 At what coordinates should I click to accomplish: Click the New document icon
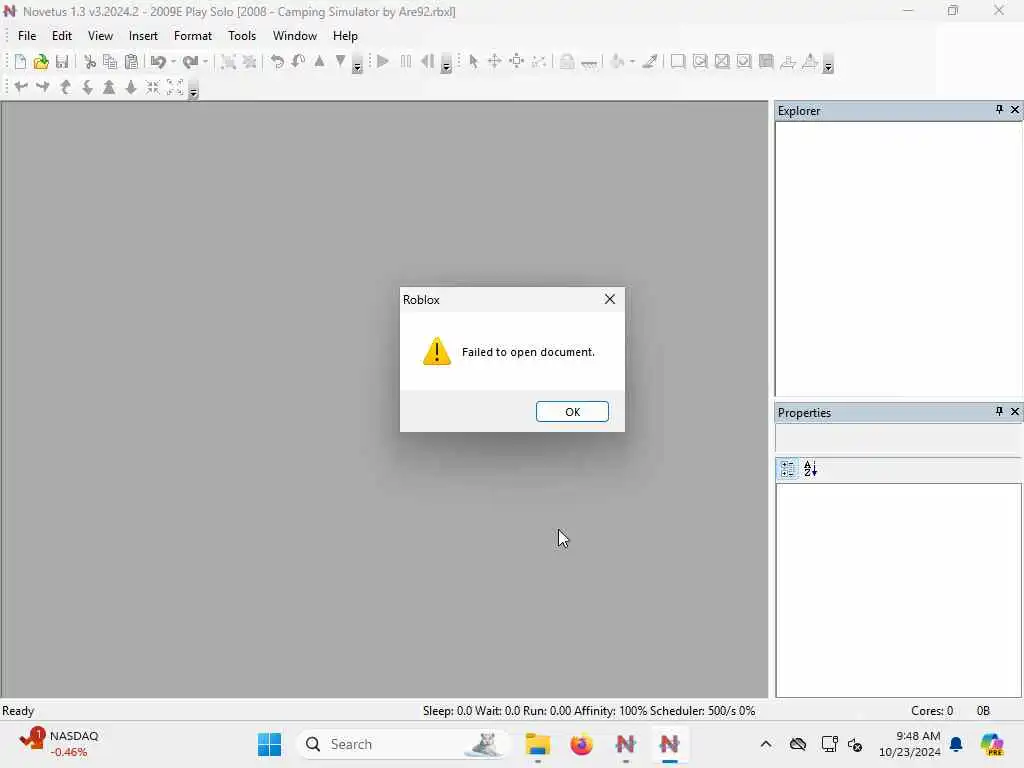pos(20,62)
